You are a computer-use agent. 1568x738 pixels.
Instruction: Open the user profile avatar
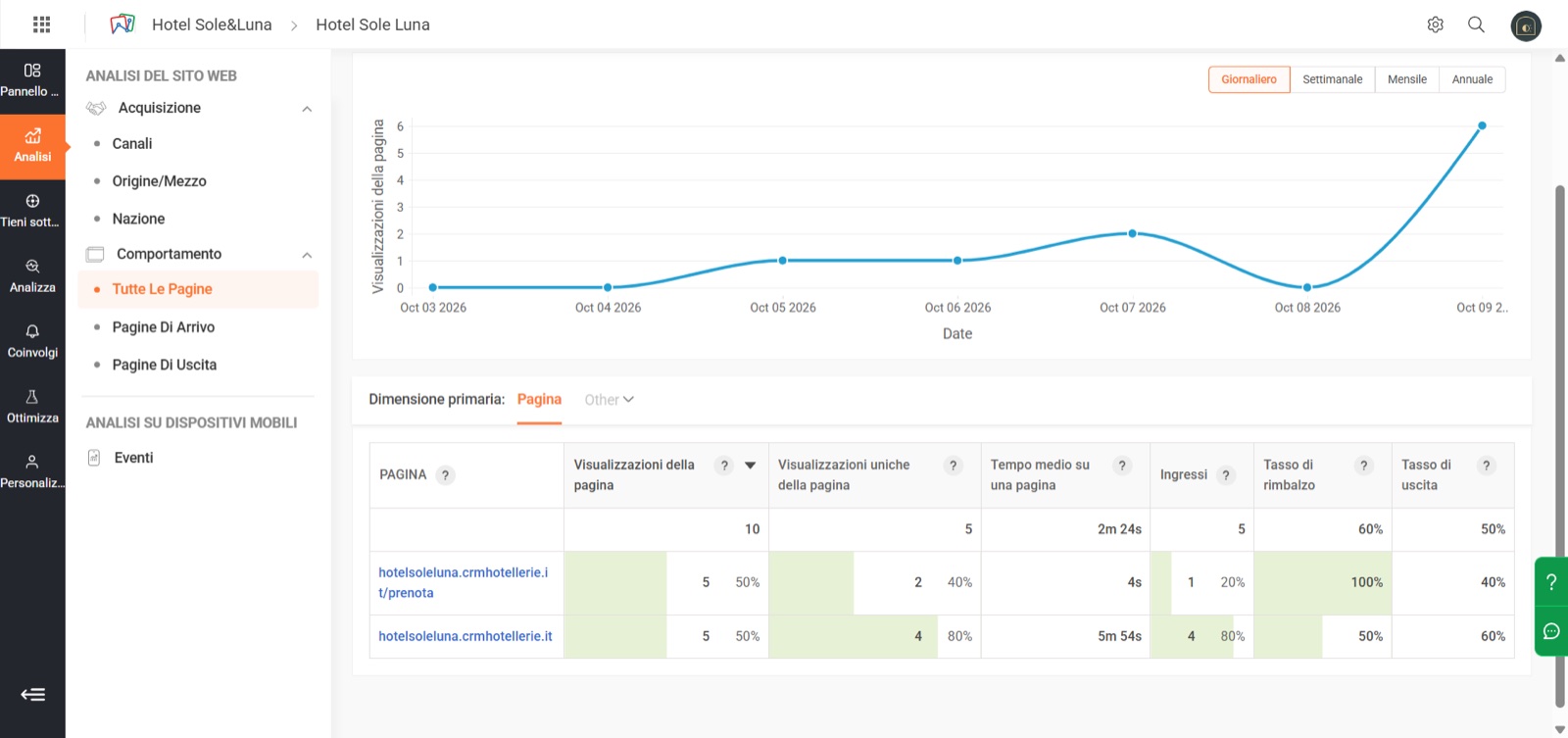coord(1526,25)
